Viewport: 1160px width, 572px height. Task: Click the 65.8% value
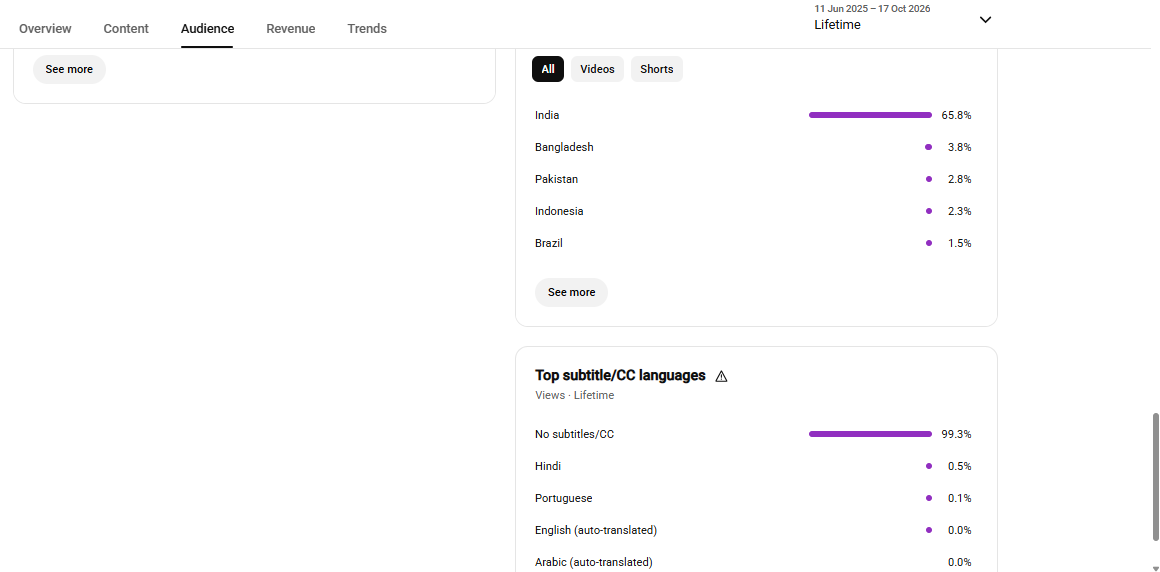click(x=956, y=115)
